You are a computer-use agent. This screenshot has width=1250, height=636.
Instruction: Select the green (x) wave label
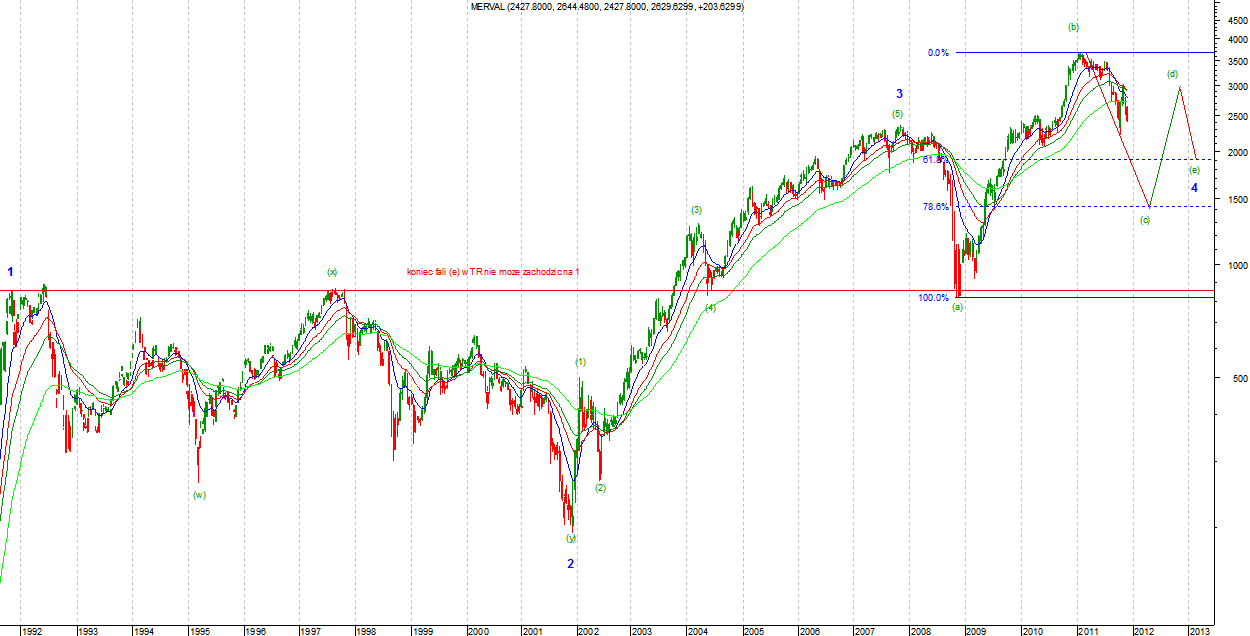pos(332,272)
